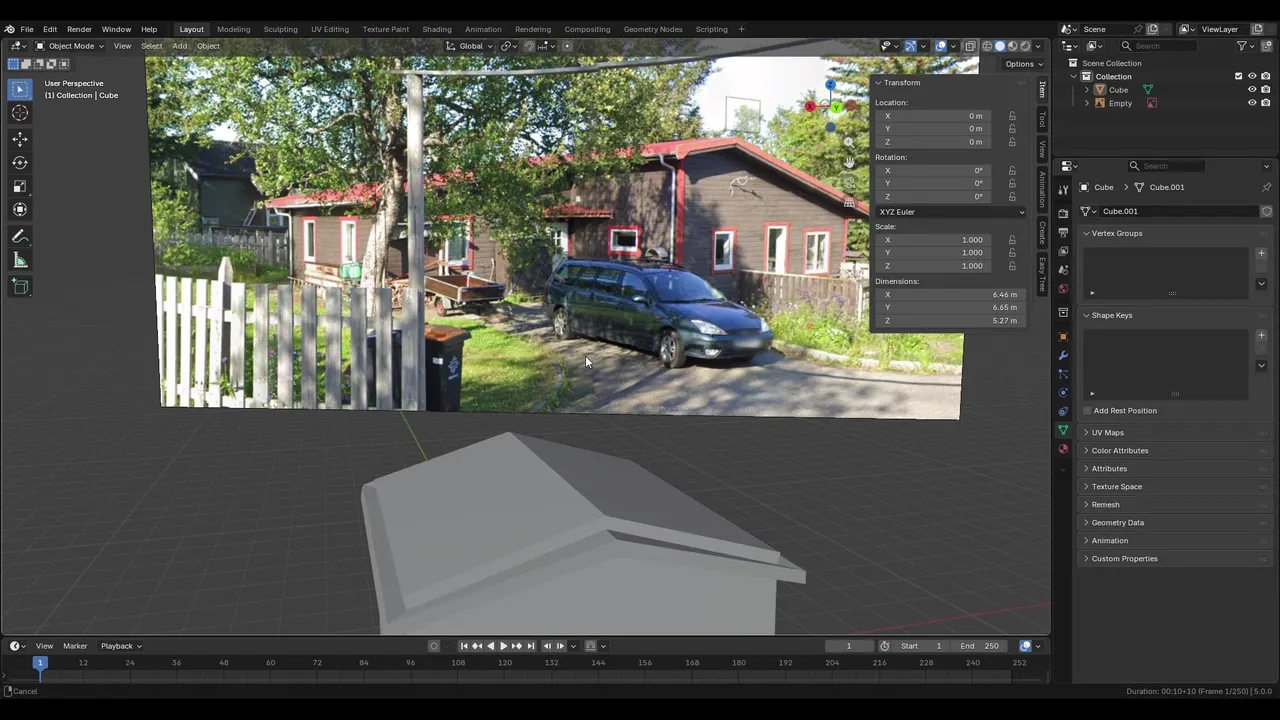
Task: Open the Render menu
Action: 79,29
